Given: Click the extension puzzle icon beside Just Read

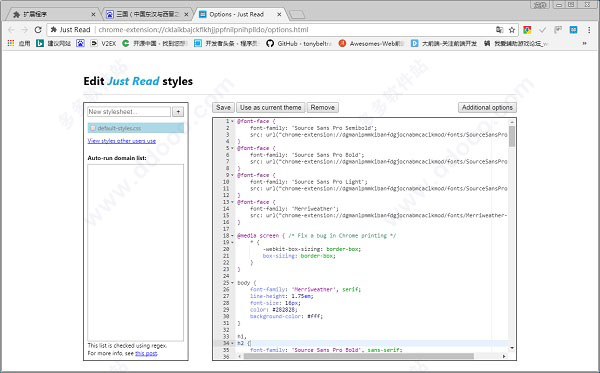Looking at the screenshot, I should 54,29.
